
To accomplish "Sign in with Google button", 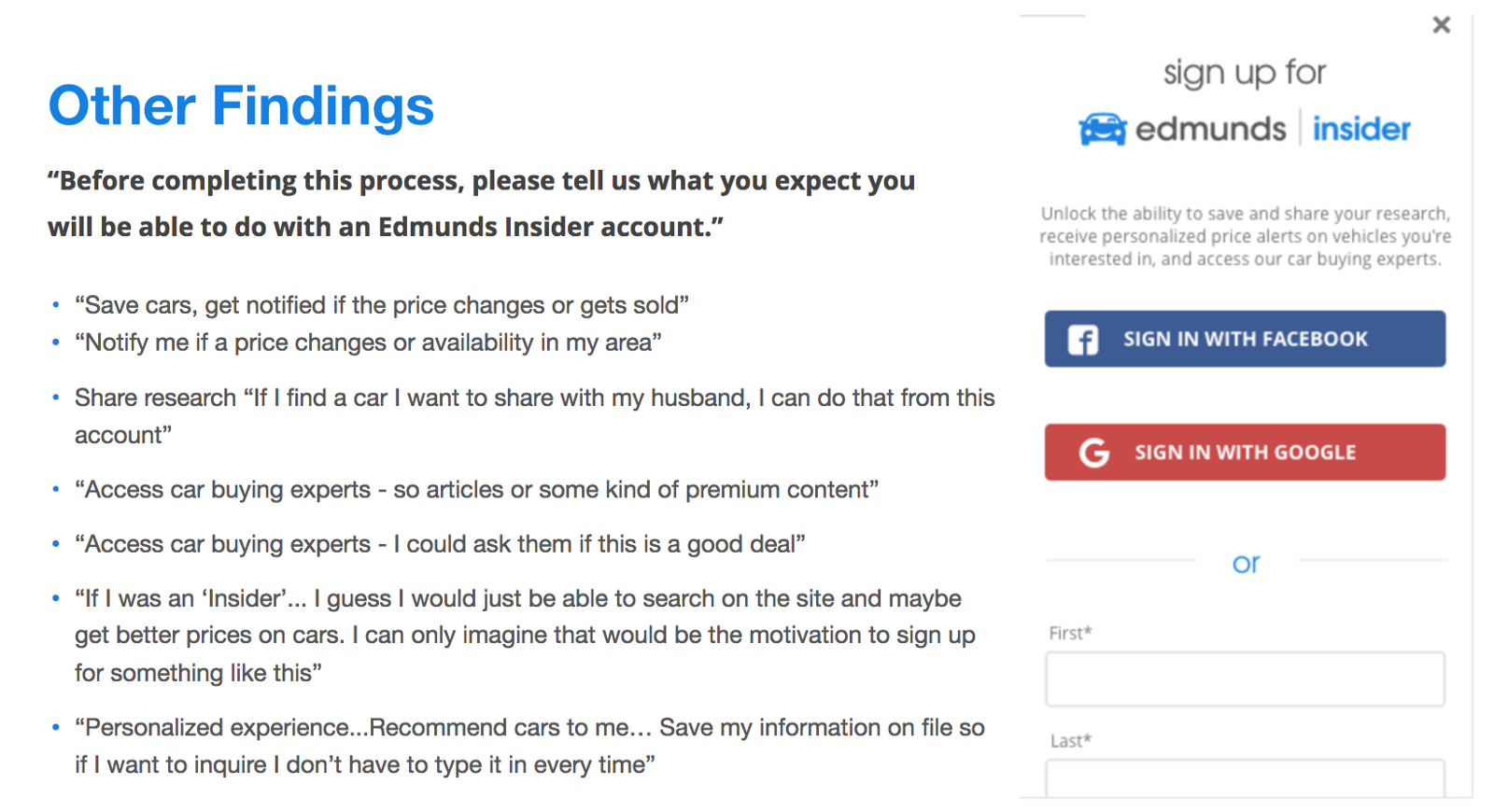I will [1245, 453].
